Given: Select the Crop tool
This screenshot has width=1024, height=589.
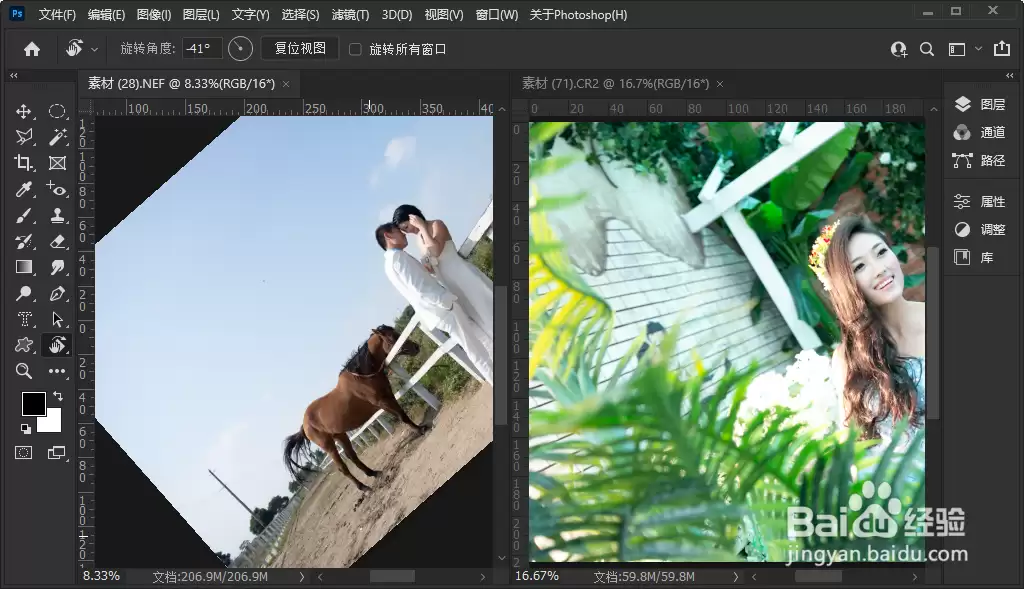Looking at the screenshot, I should point(24,163).
